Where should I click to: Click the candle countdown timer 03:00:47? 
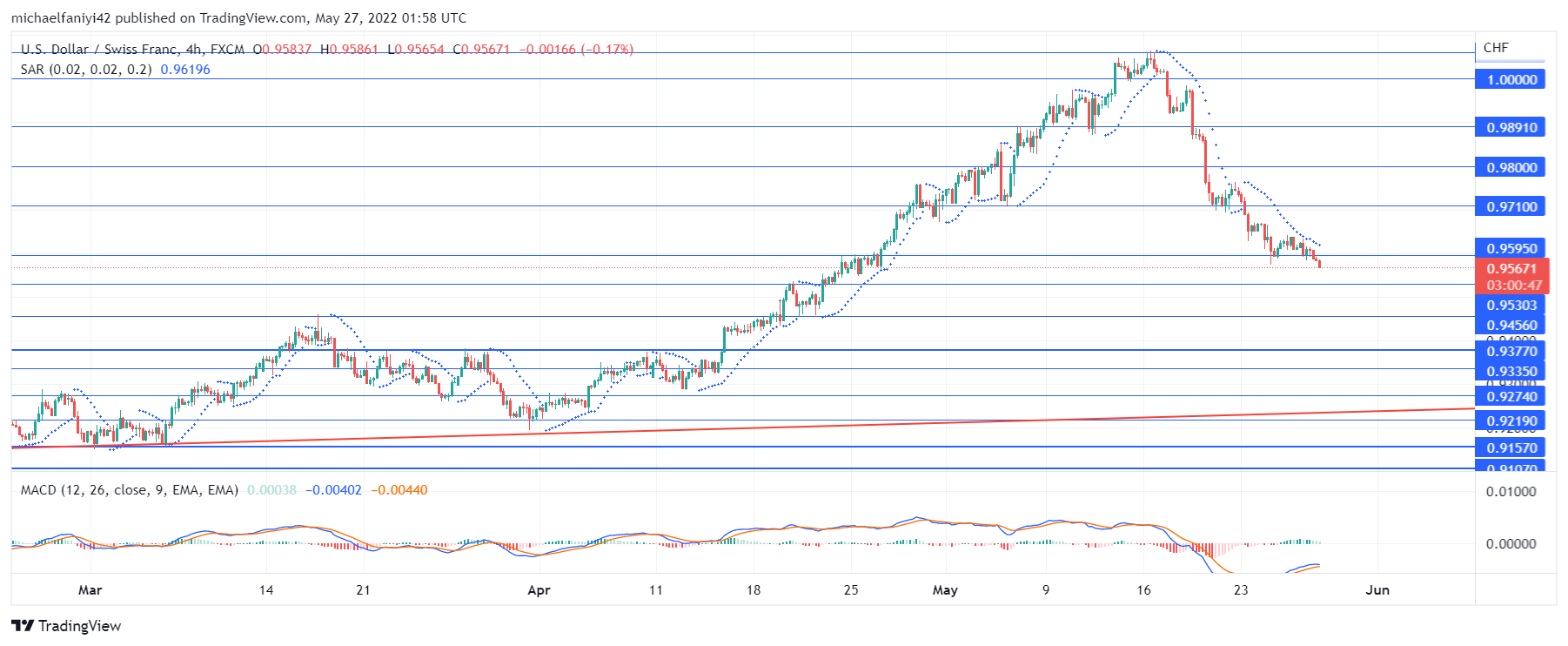pyautogui.click(x=1514, y=286)
